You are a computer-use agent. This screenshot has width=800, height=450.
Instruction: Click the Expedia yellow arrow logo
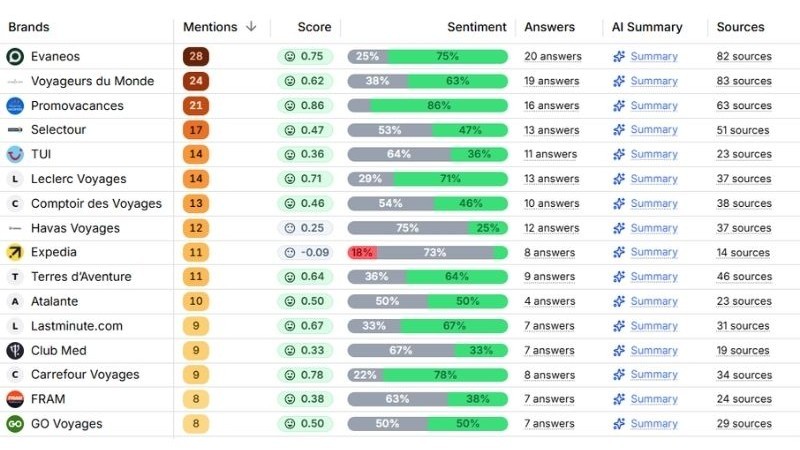15,252
